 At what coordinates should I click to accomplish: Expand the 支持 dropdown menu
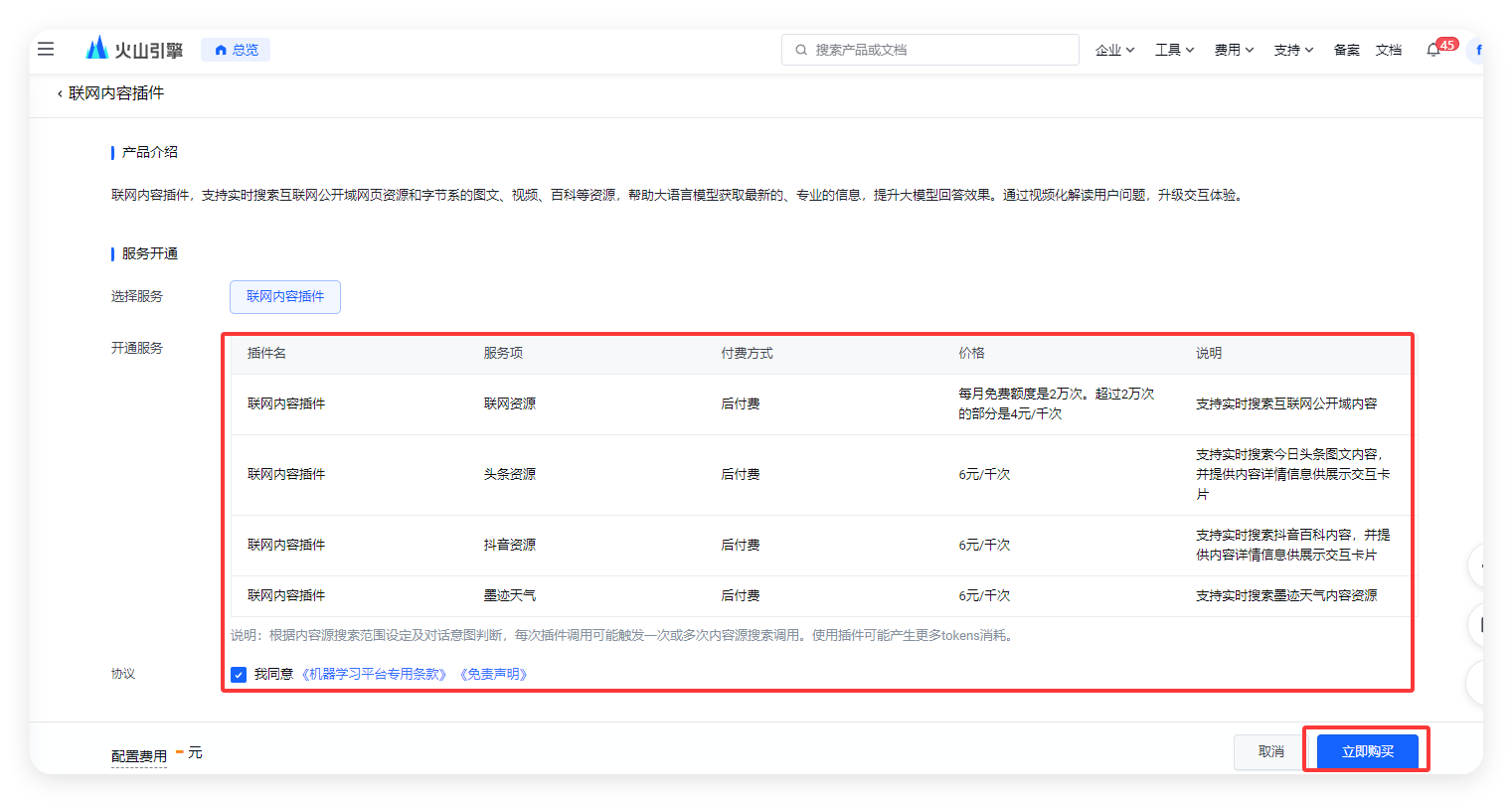pos(1293,50)
